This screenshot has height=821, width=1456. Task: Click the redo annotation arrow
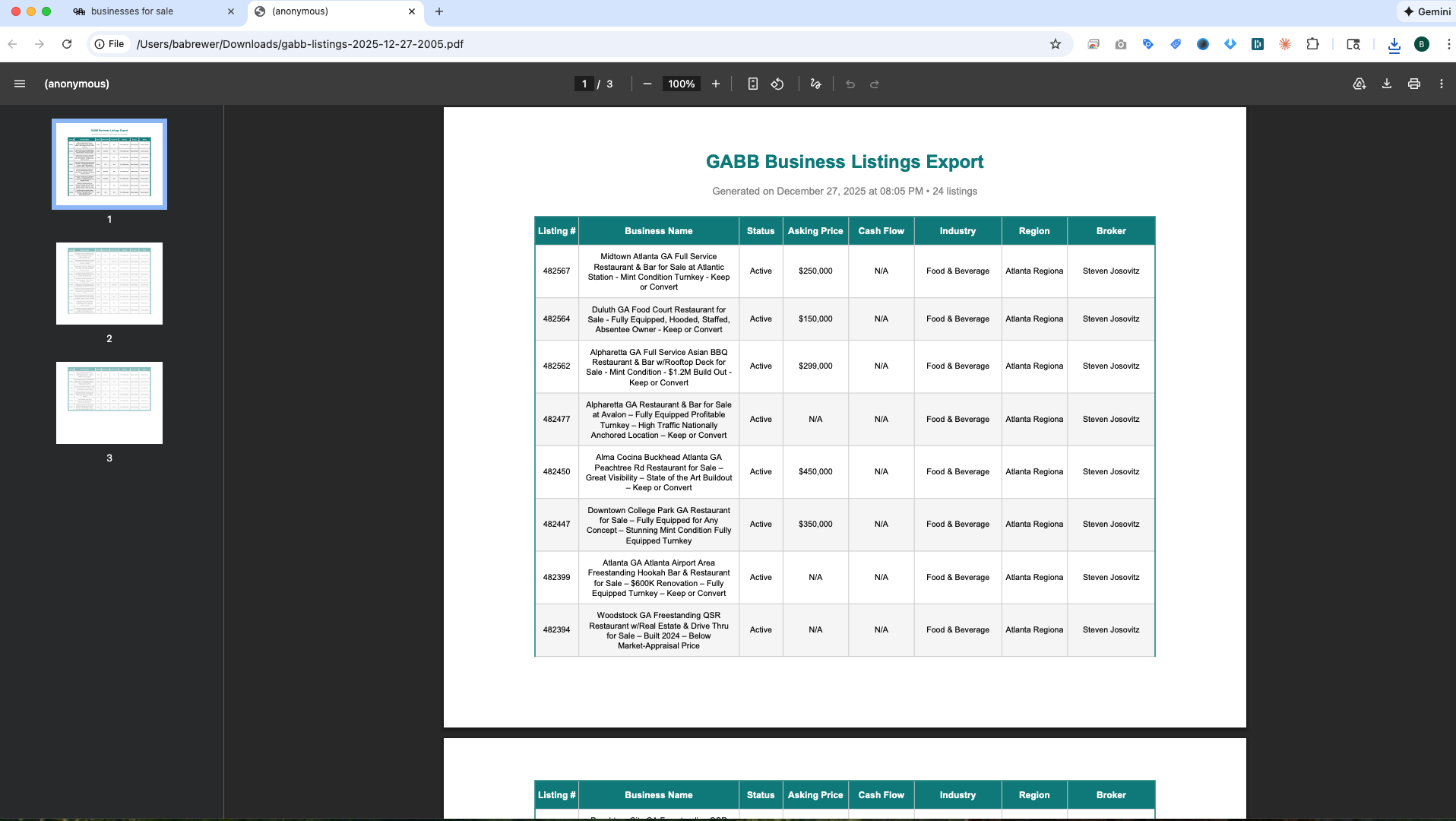click(x=875, y=84)
